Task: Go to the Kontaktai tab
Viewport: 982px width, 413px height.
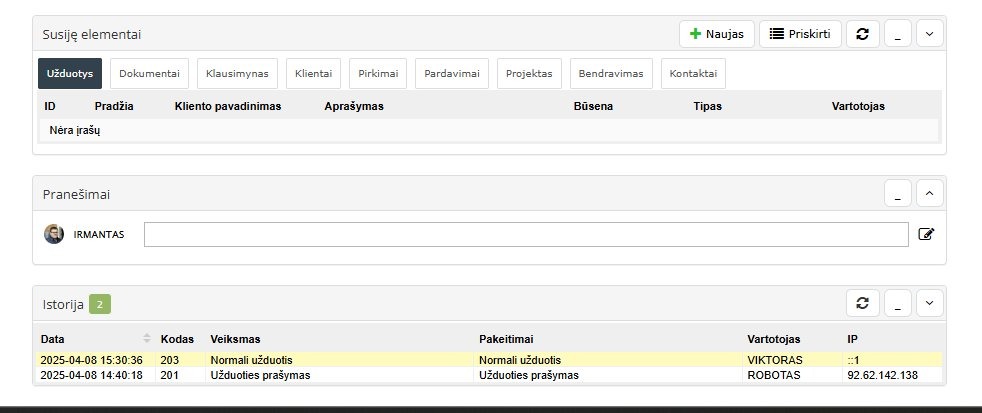Action: [693, 74]
